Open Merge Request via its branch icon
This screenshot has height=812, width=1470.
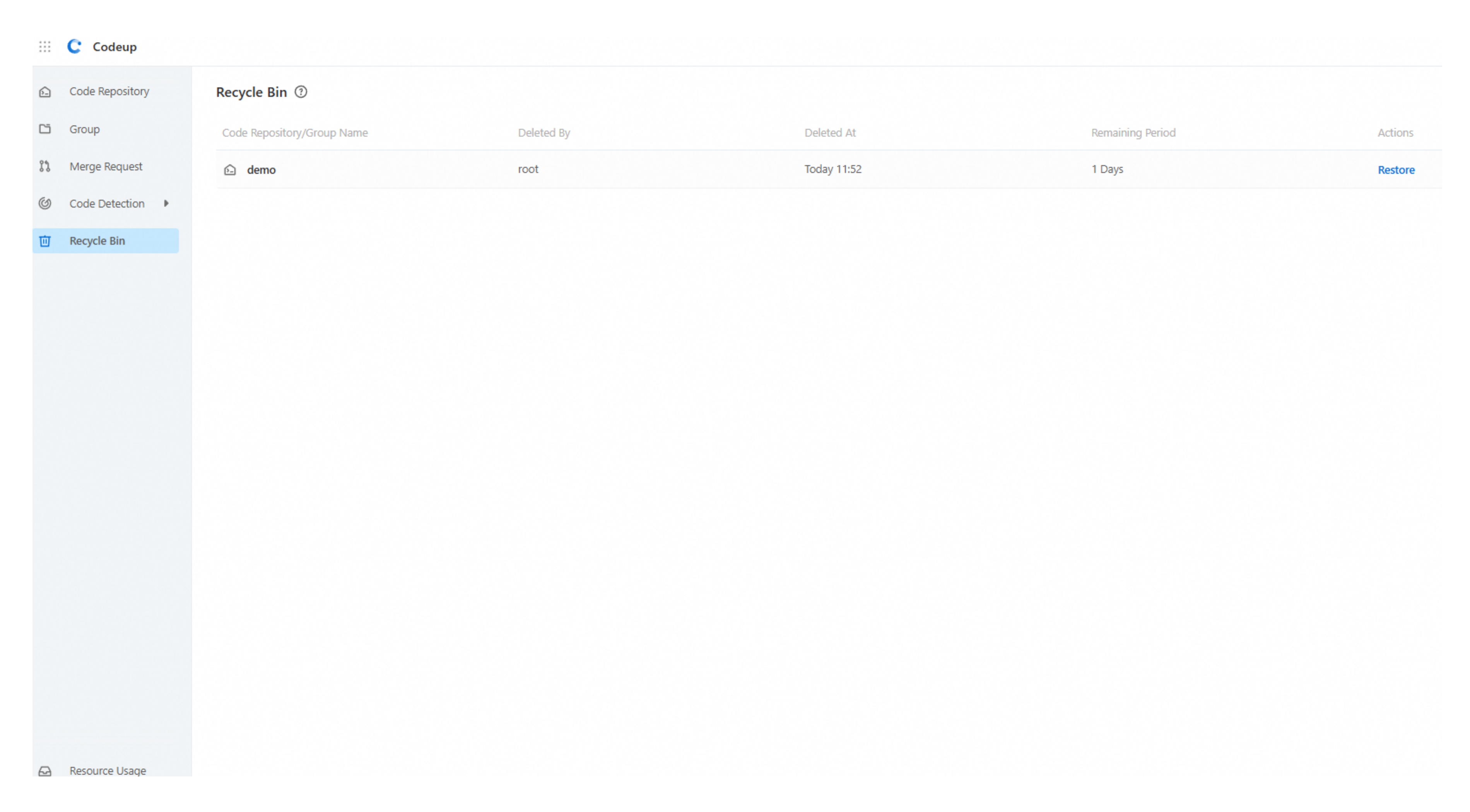point(45,166)
